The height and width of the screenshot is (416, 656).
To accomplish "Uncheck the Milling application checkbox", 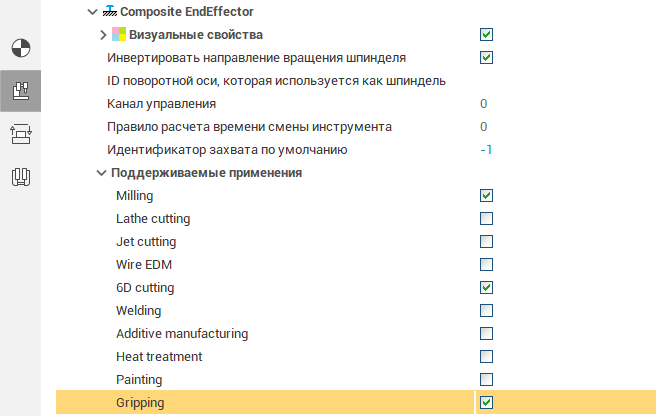I will (486, 195).
